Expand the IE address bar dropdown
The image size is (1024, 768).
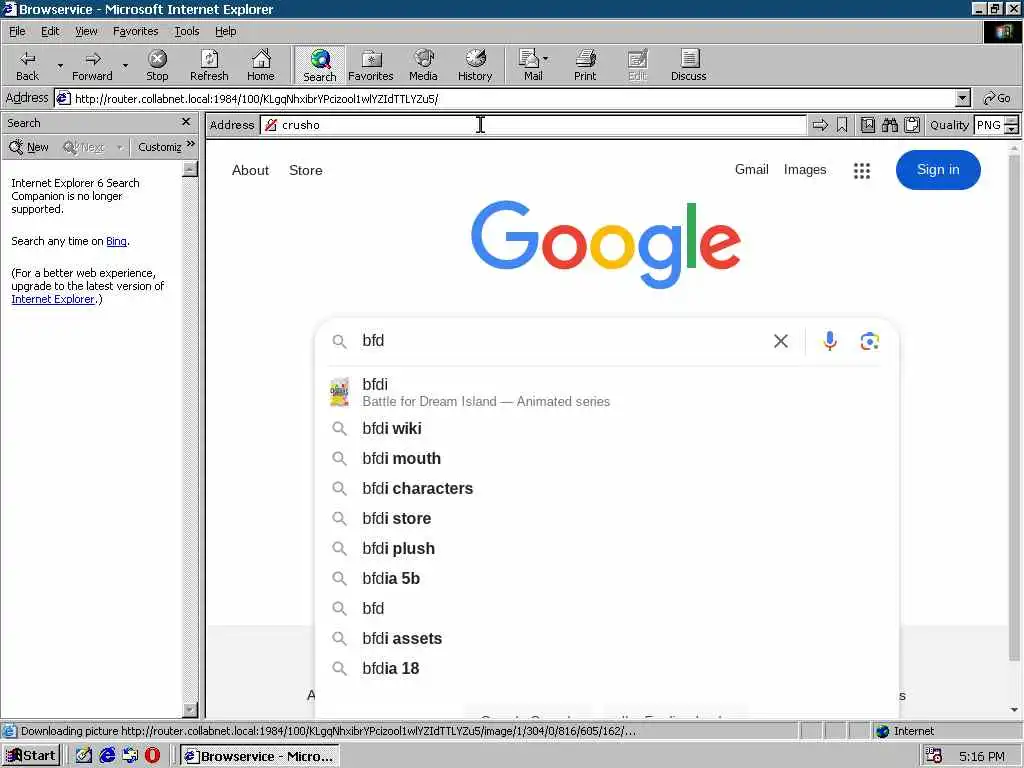962,99
